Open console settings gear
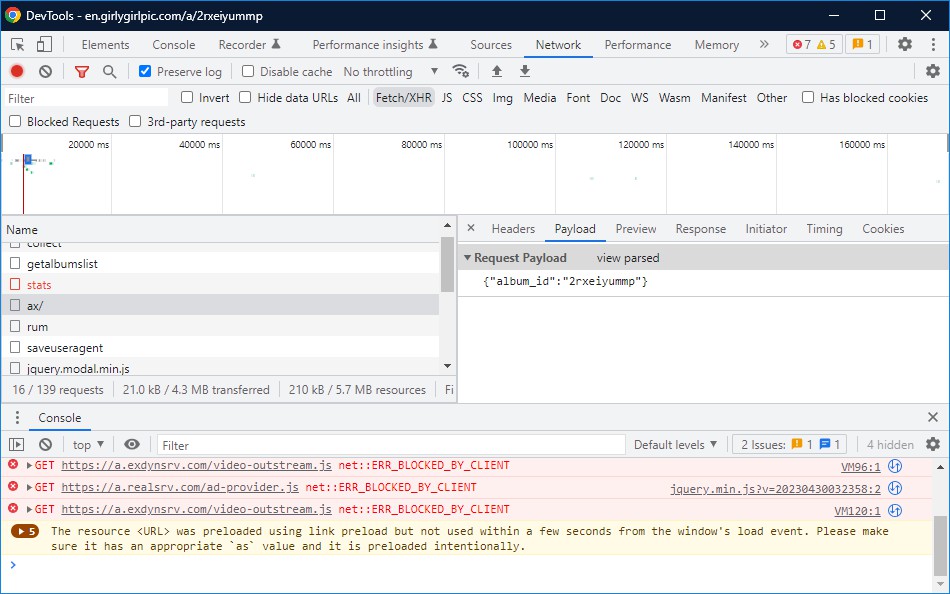 coord(933,444)
